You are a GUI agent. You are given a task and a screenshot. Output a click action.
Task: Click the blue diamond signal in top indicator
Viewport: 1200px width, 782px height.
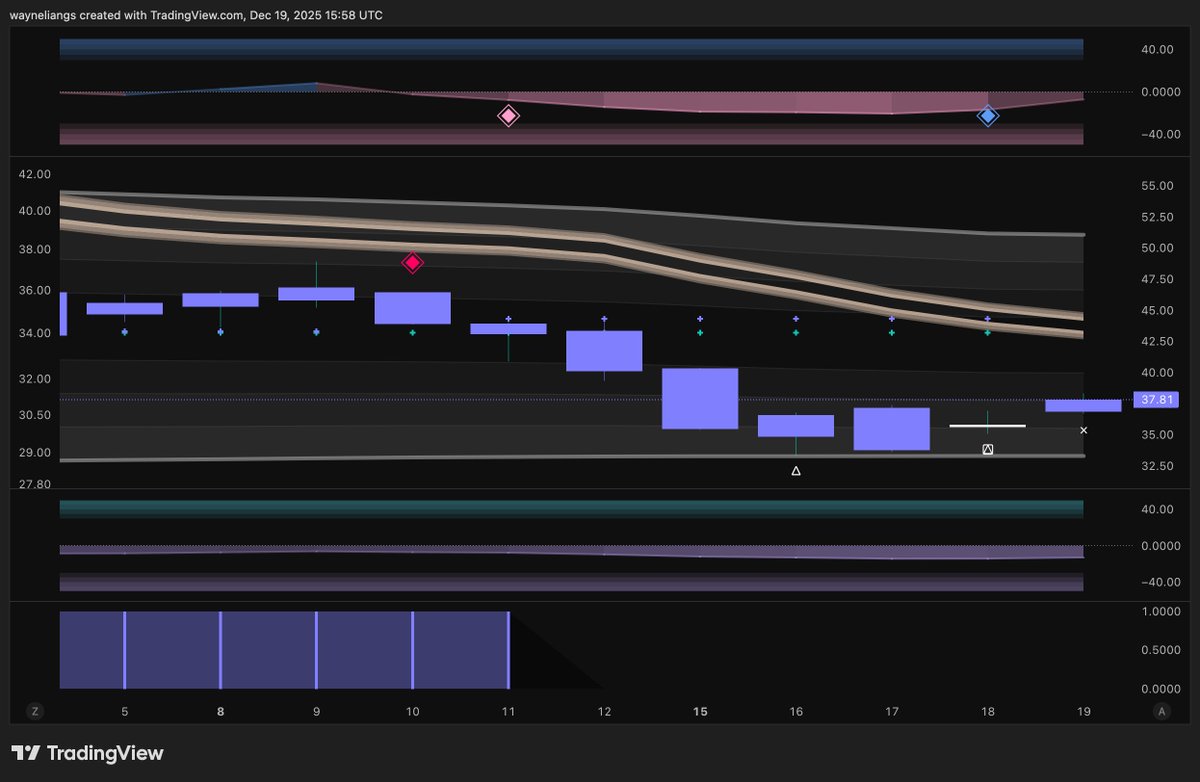click(x=988, y=116)
